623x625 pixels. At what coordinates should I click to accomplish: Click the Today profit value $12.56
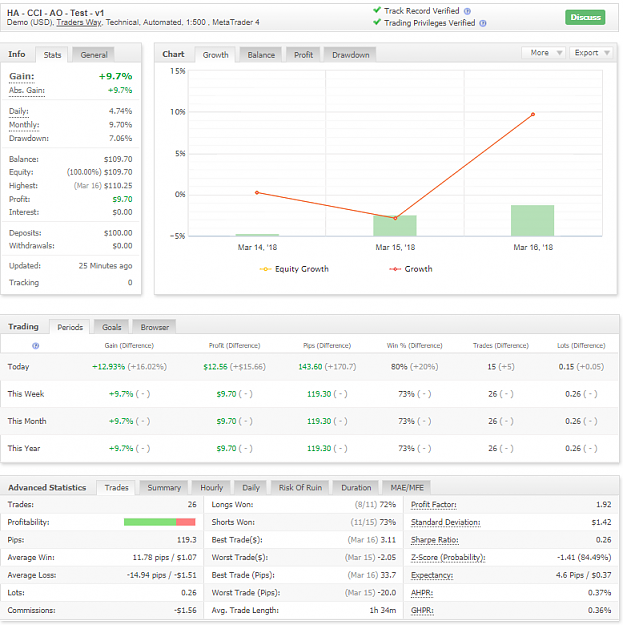pyautogui.click(x=215, y=367)
